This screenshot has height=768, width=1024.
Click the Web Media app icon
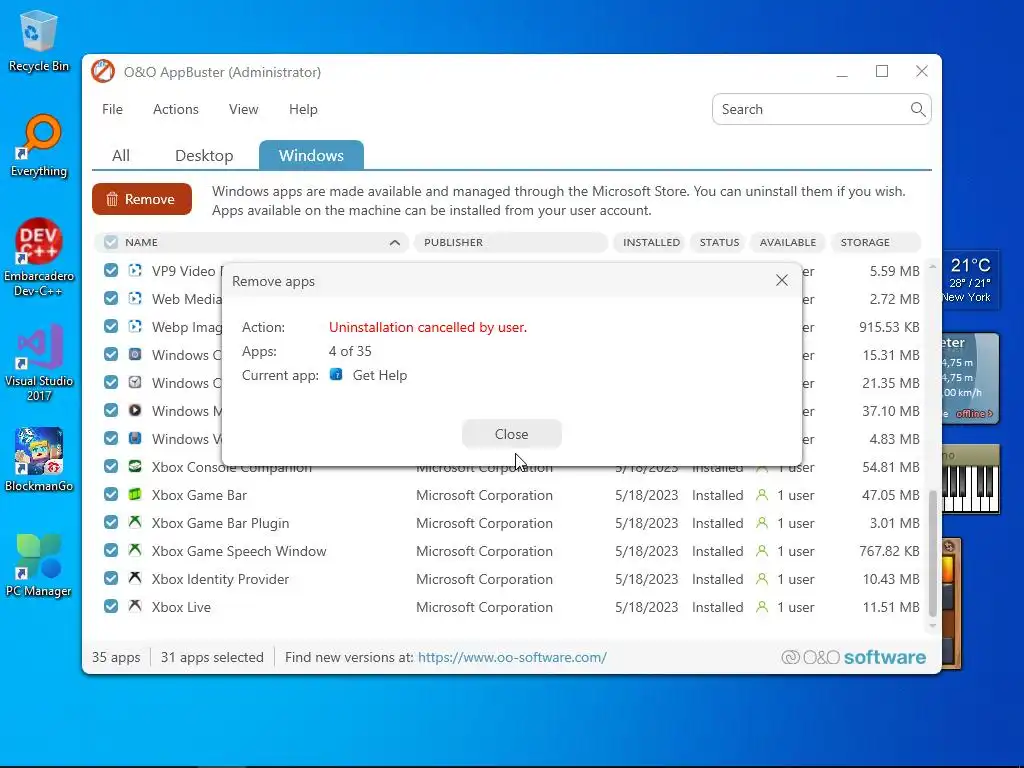coord(135,298)
